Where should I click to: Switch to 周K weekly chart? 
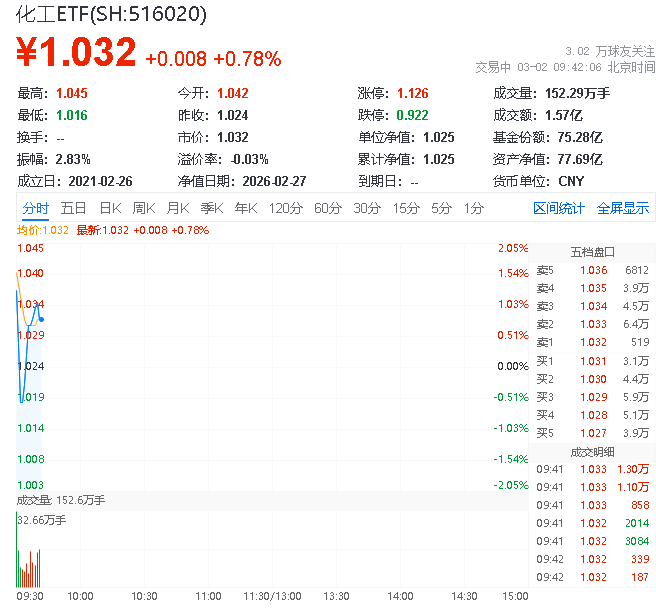tap(144, 208)
